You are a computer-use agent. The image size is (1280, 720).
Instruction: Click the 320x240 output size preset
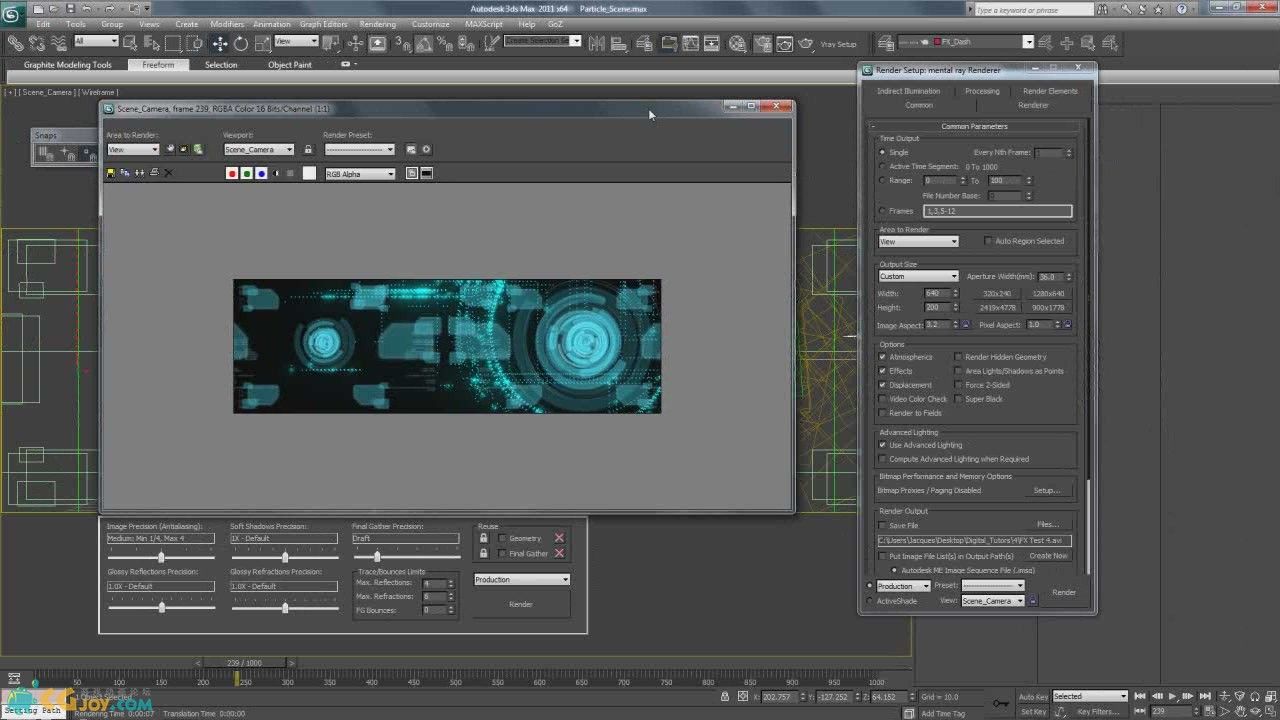point(996,294)
